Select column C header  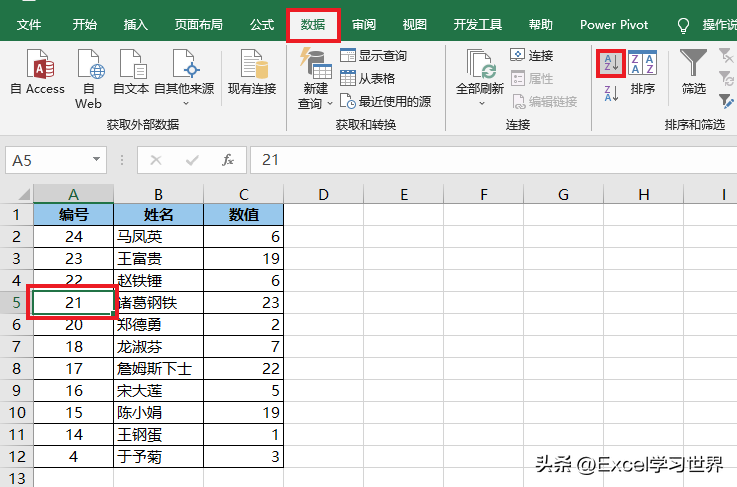pos(243,194)
